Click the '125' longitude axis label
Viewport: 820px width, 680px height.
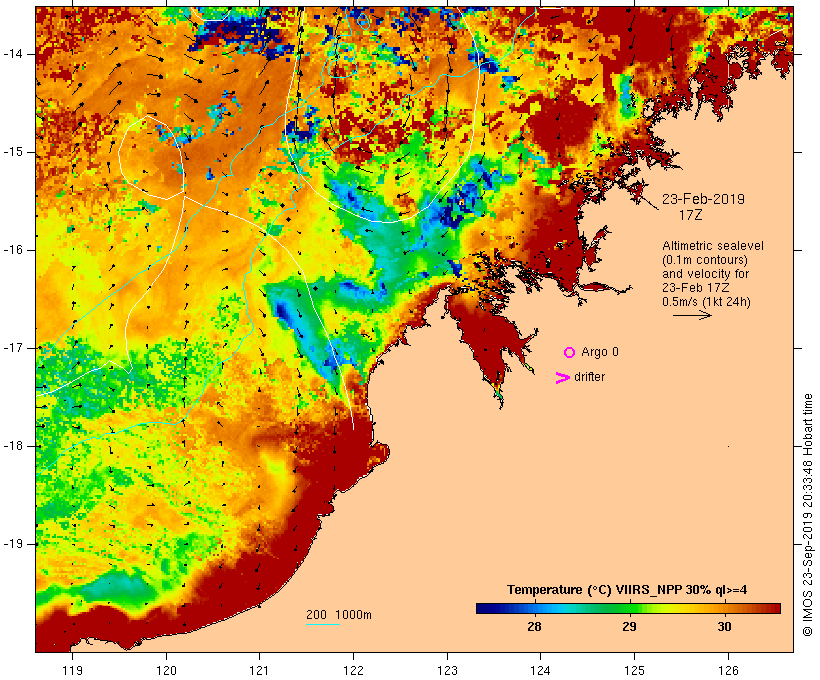635,671
